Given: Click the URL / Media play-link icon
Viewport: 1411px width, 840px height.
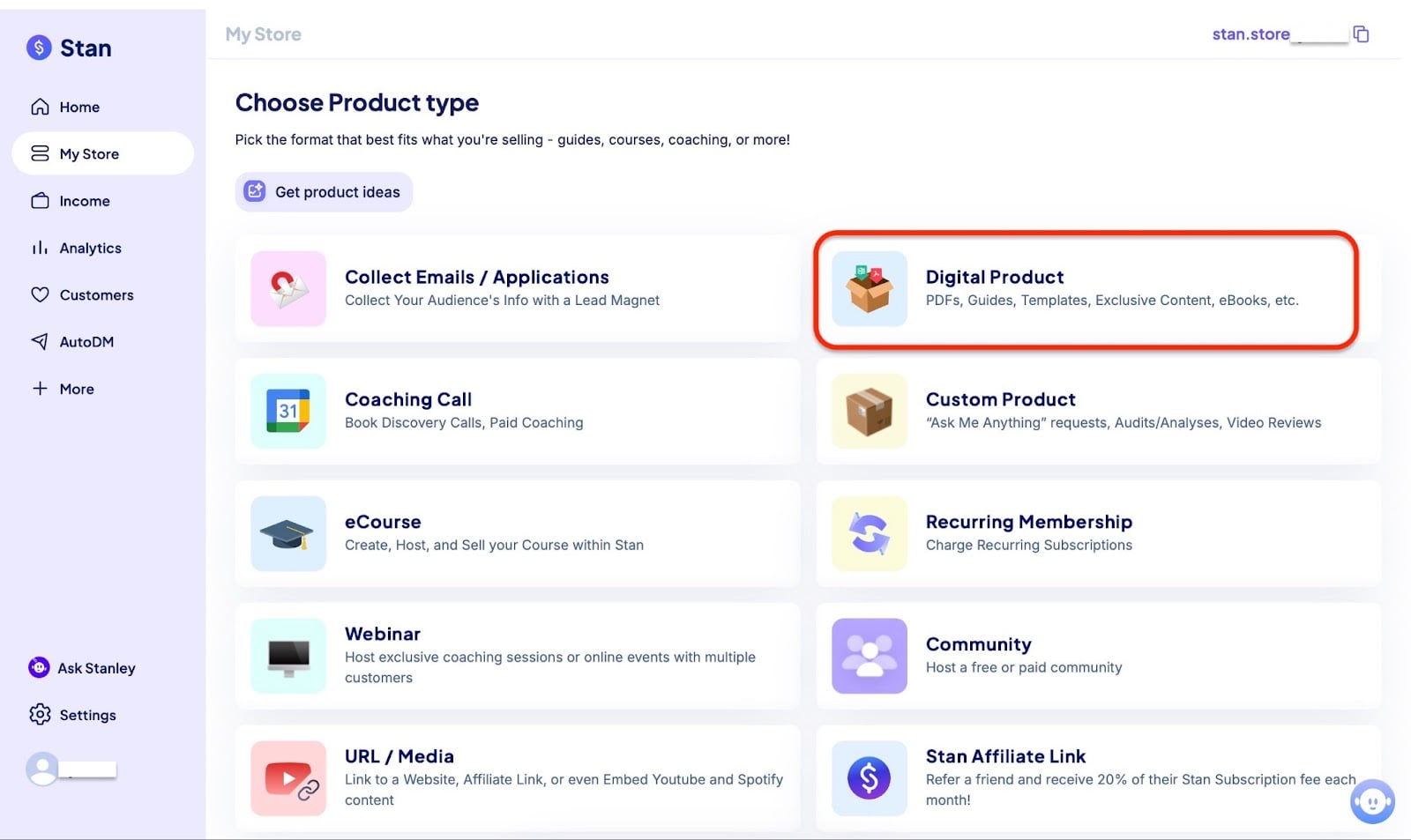Looking at the screenshot, I should [x=288, y=778].
